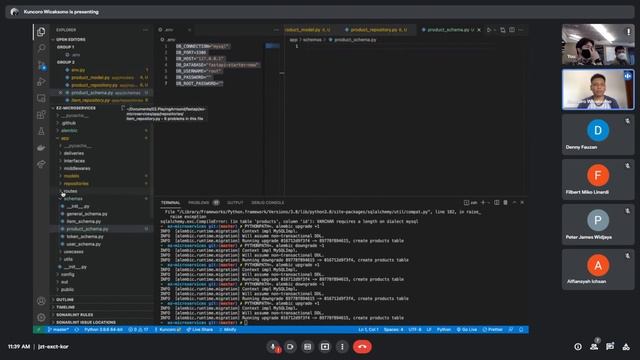
Task: Open item_schema.py in the file tree
Action: click(x=84, y=222)
